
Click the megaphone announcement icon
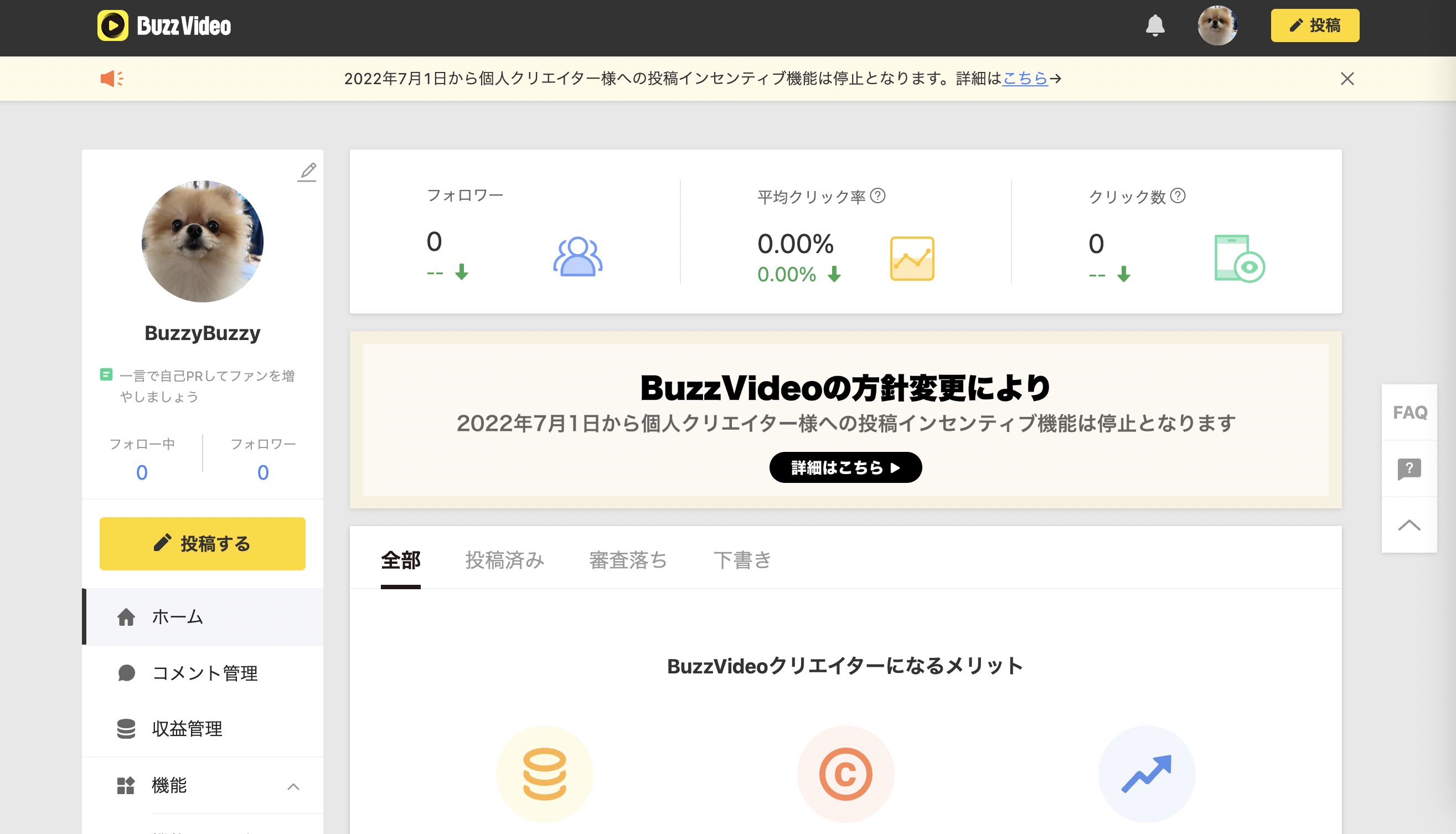(112, 79)
